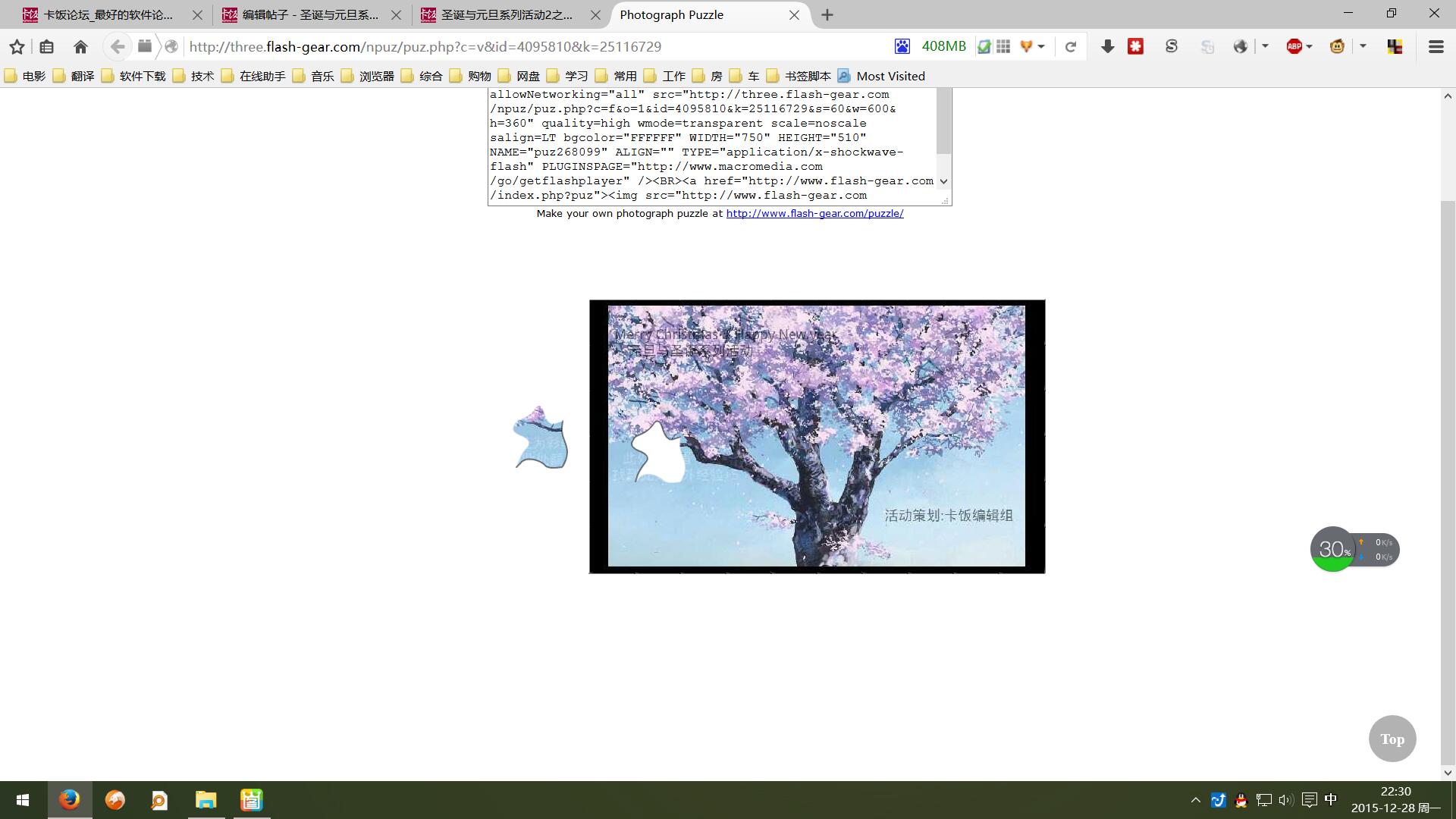The height and width of the screenshot is (819, 1456).
Task: Open the 网盘 bookmarks folder
Action: (x=519, y=76)
